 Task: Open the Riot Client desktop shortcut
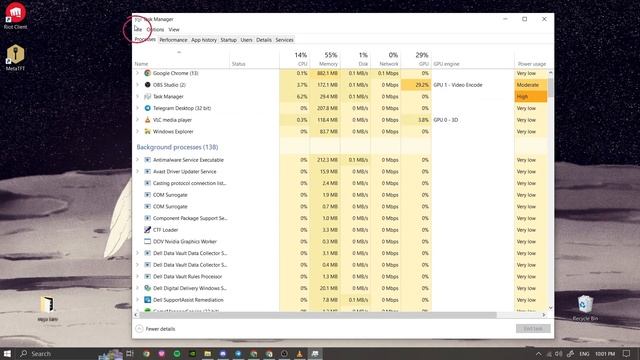pyautogui.click(x=15, y=16)
